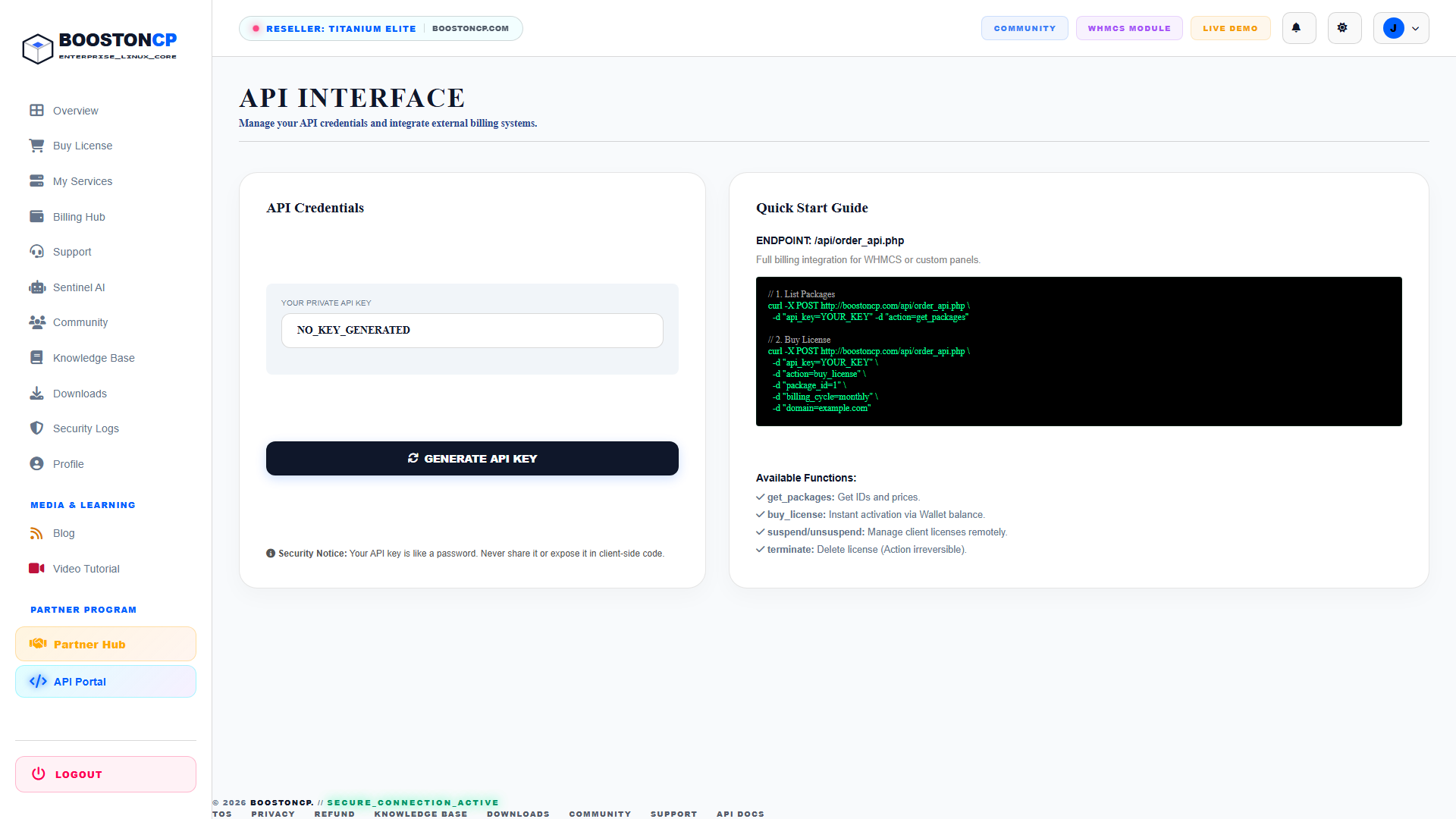This screenshot has height=819, width=1456.
Task: Open the API Portal sidebar entry
Action: click(105, 681)
